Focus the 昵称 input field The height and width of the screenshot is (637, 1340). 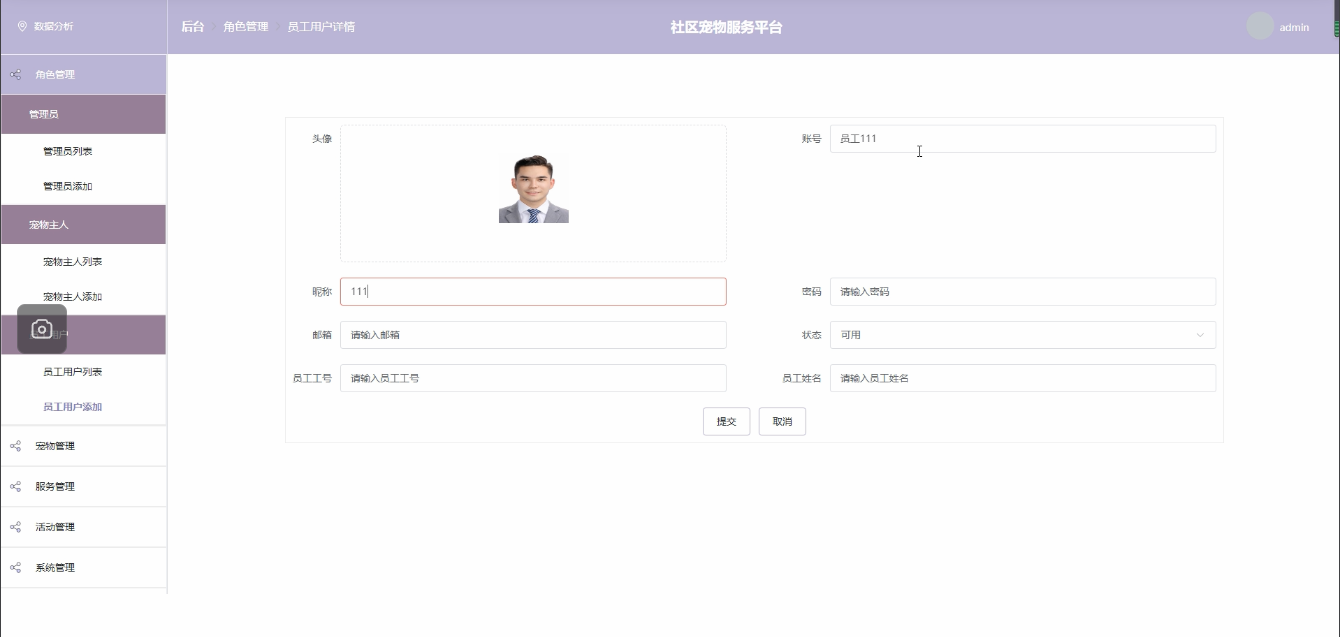coord(533,292)
